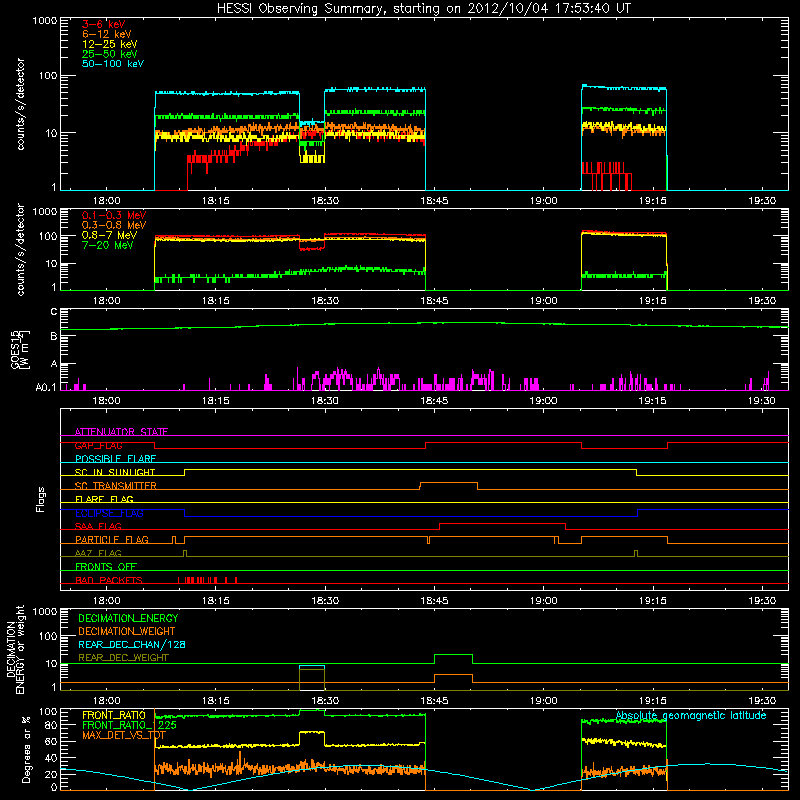Click the SC_IN_SUNLIGHT flag label

[115, 472]
